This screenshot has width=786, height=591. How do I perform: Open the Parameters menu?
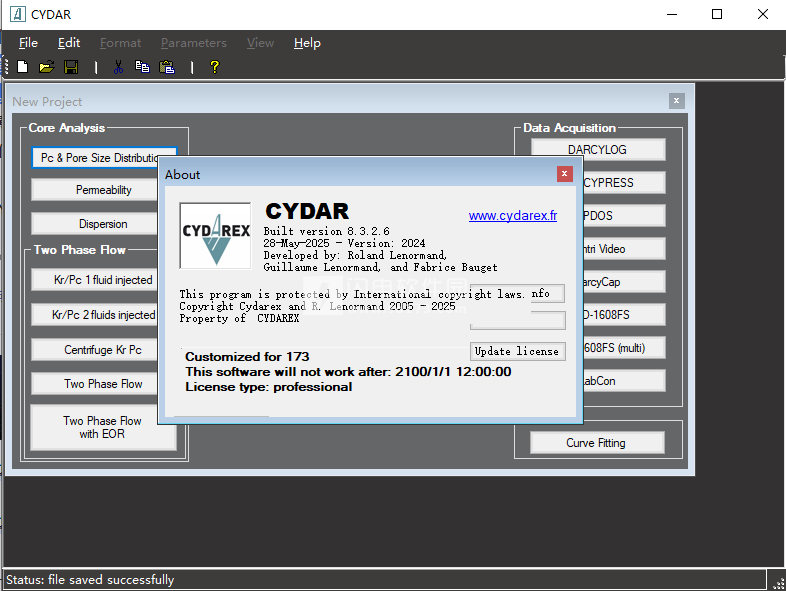coord(193,43)
